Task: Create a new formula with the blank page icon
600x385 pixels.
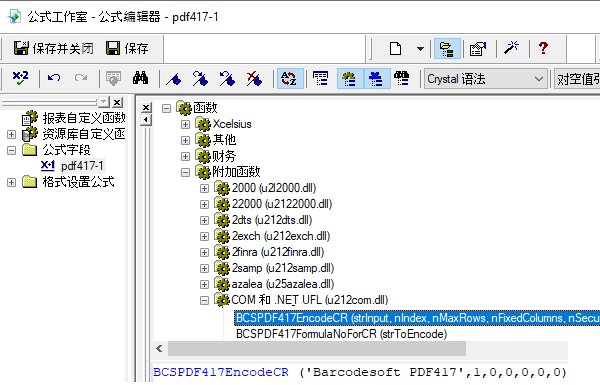Action: [x=395, y=49]
